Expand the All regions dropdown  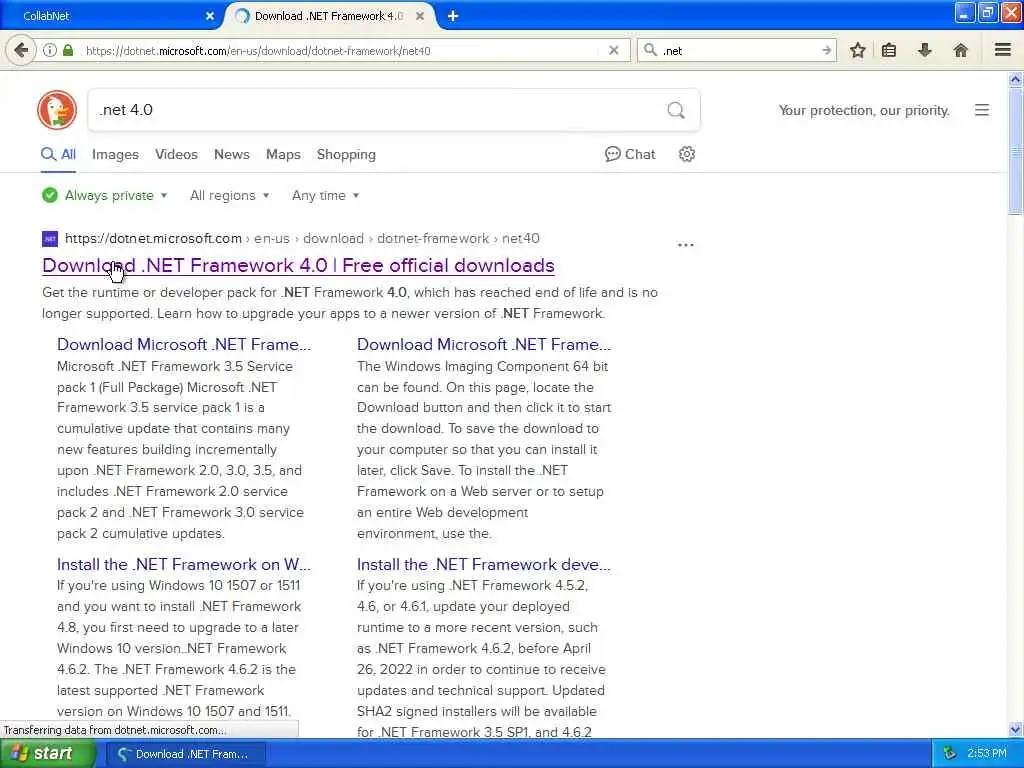[229, 195]
